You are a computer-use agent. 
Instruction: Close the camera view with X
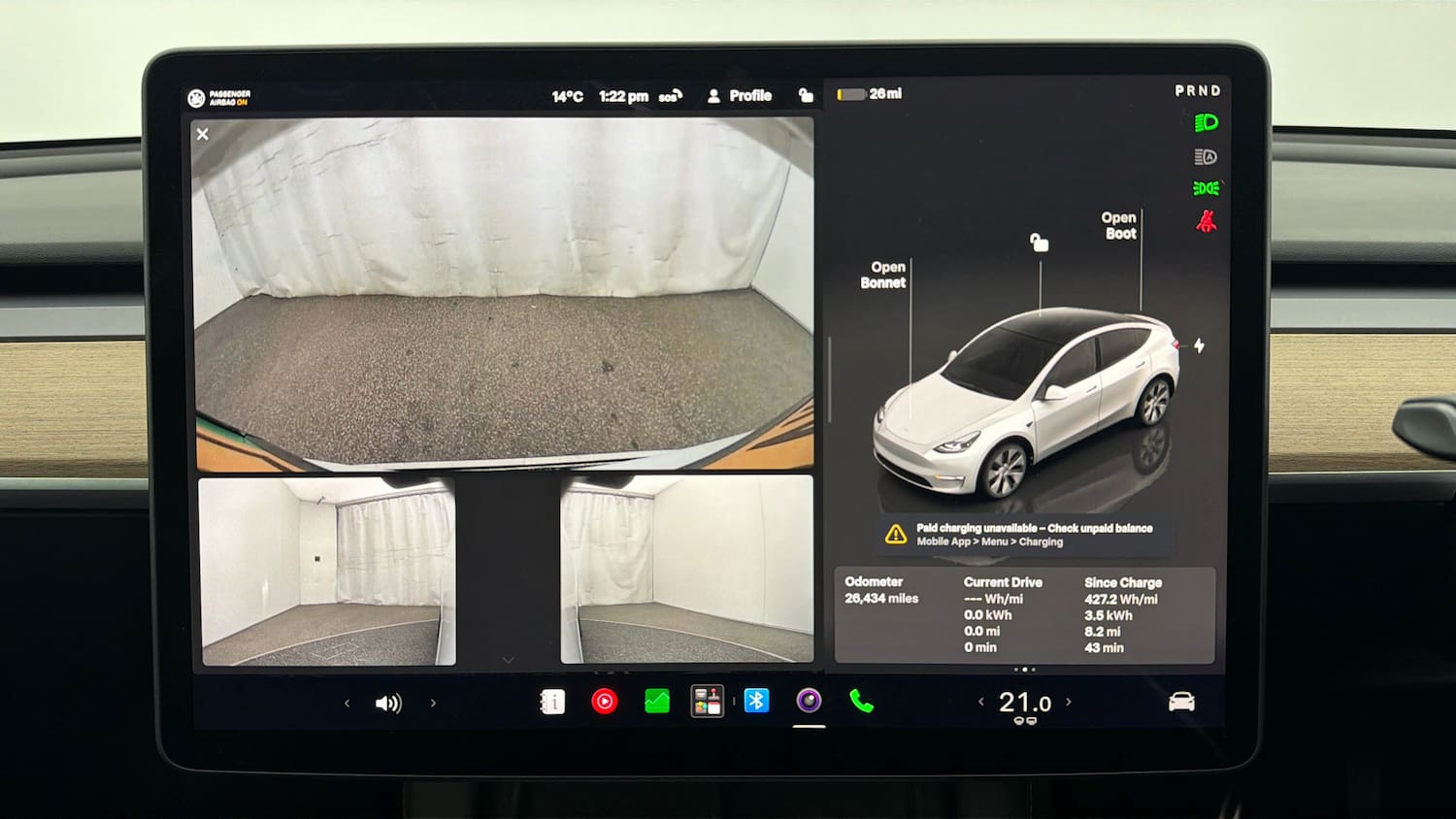203,134
